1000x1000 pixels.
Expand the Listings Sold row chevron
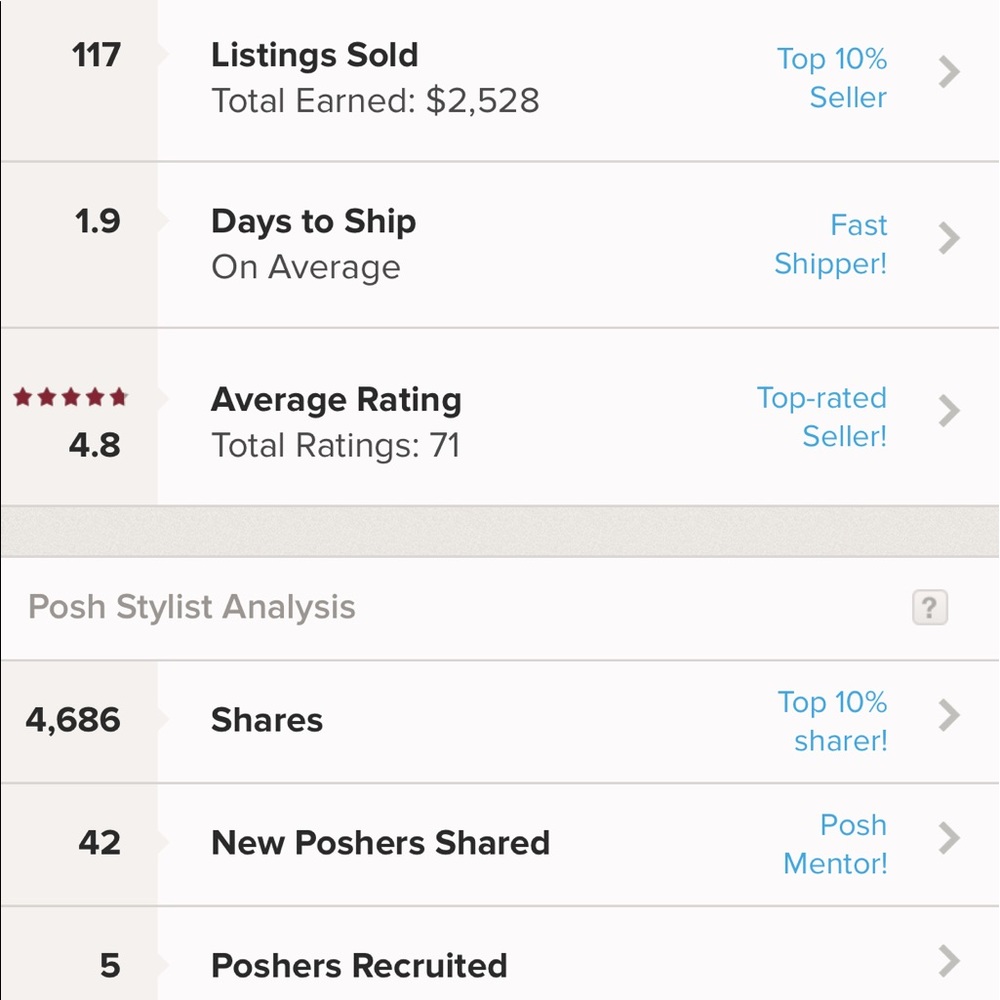[949, 73]
